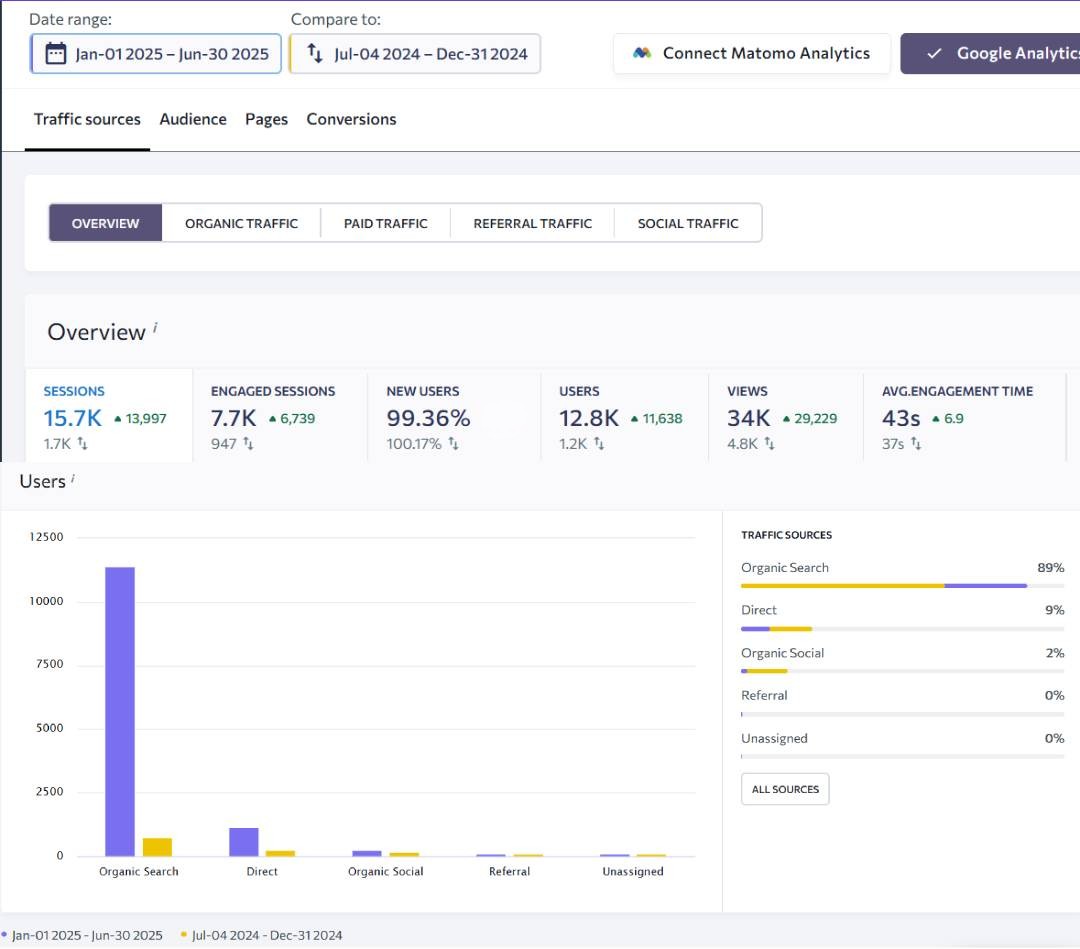Click the tall purple Organic Search bar
The height and width of the screenshot is (949, 1080).
coord(120,710)
